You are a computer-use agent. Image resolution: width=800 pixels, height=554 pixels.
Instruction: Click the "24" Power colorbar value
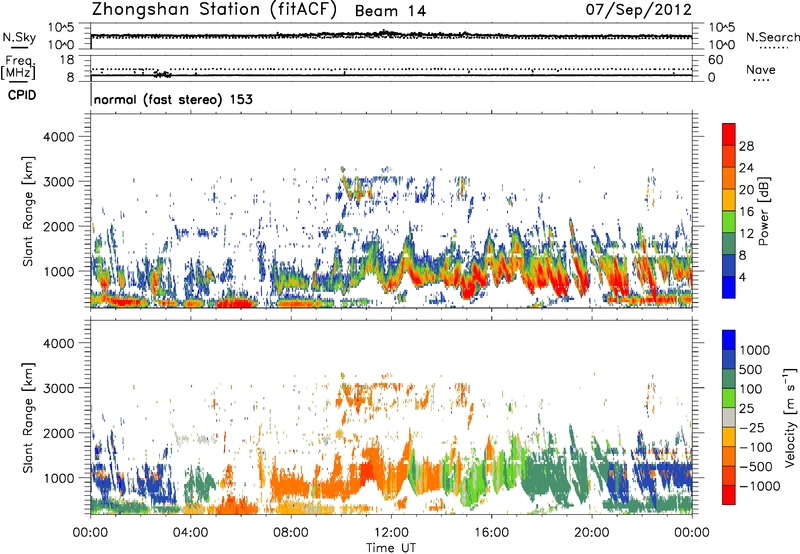click(x=746, y=168)
